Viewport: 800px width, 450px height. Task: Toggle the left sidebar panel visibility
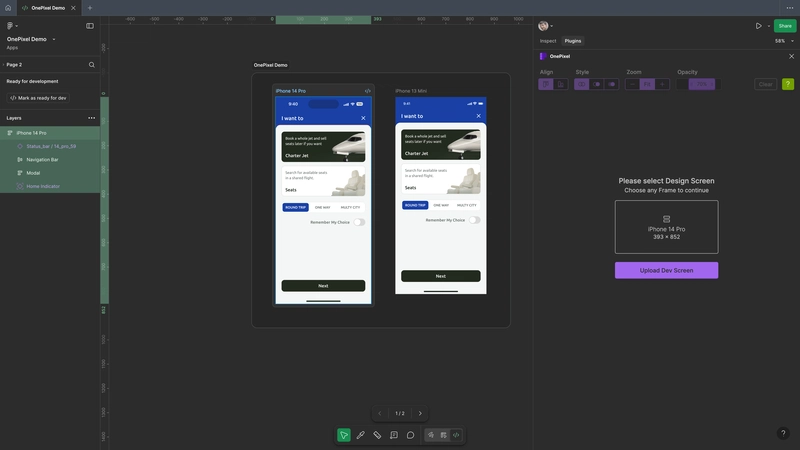(x=90, y=25)
